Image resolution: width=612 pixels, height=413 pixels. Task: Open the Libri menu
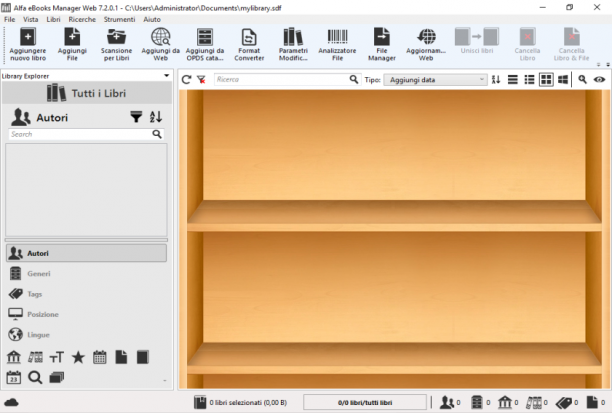point(53,19)
